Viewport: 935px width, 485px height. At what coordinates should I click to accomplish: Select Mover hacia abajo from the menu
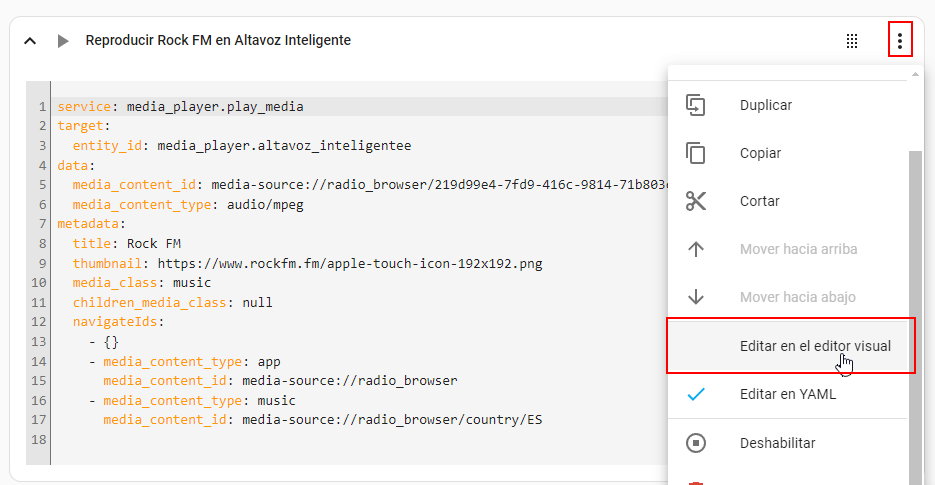[797, 297]
